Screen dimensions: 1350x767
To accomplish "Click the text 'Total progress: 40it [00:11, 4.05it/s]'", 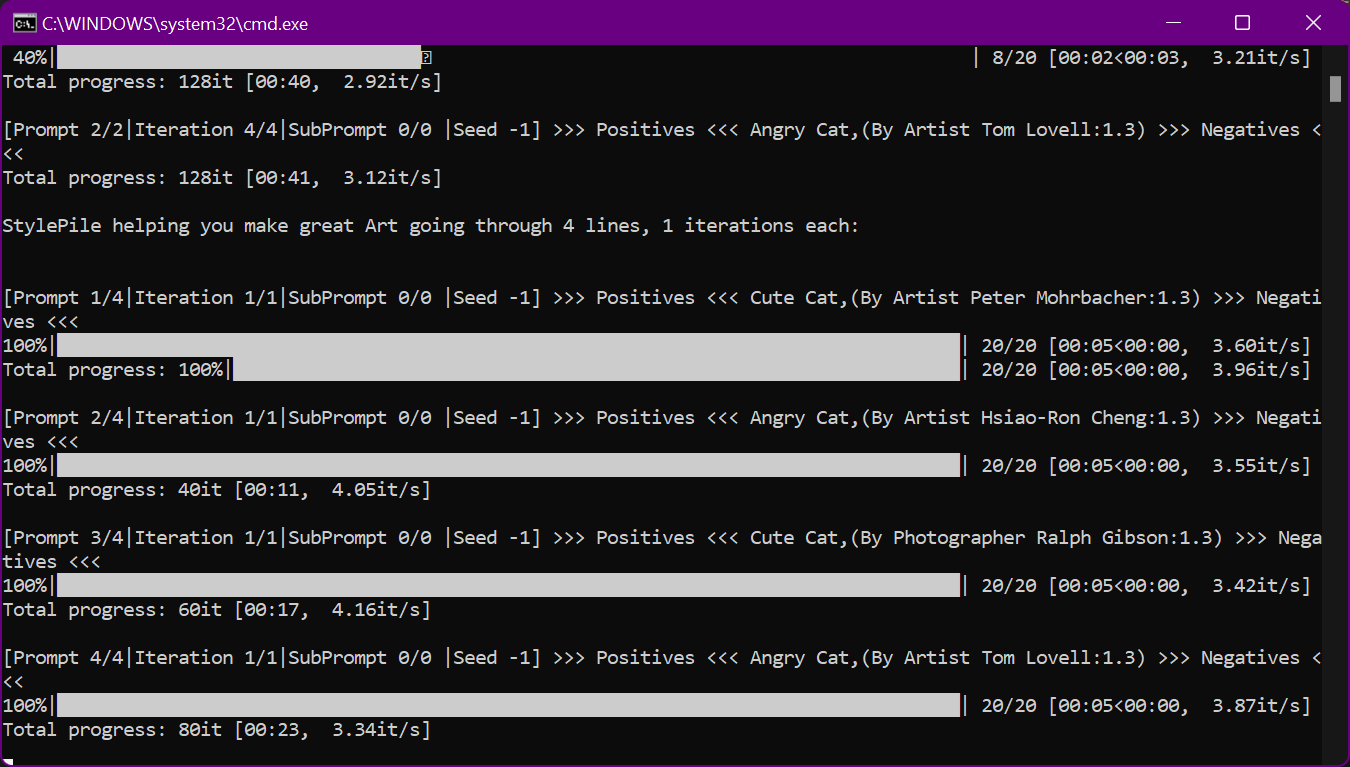I will coord(217,489).
